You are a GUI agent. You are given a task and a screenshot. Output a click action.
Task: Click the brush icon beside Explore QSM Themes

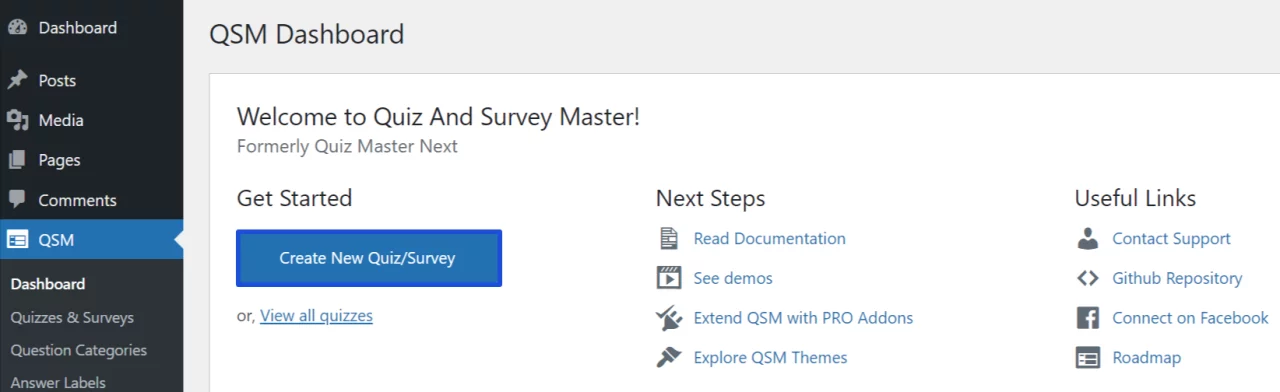point(669,357)
